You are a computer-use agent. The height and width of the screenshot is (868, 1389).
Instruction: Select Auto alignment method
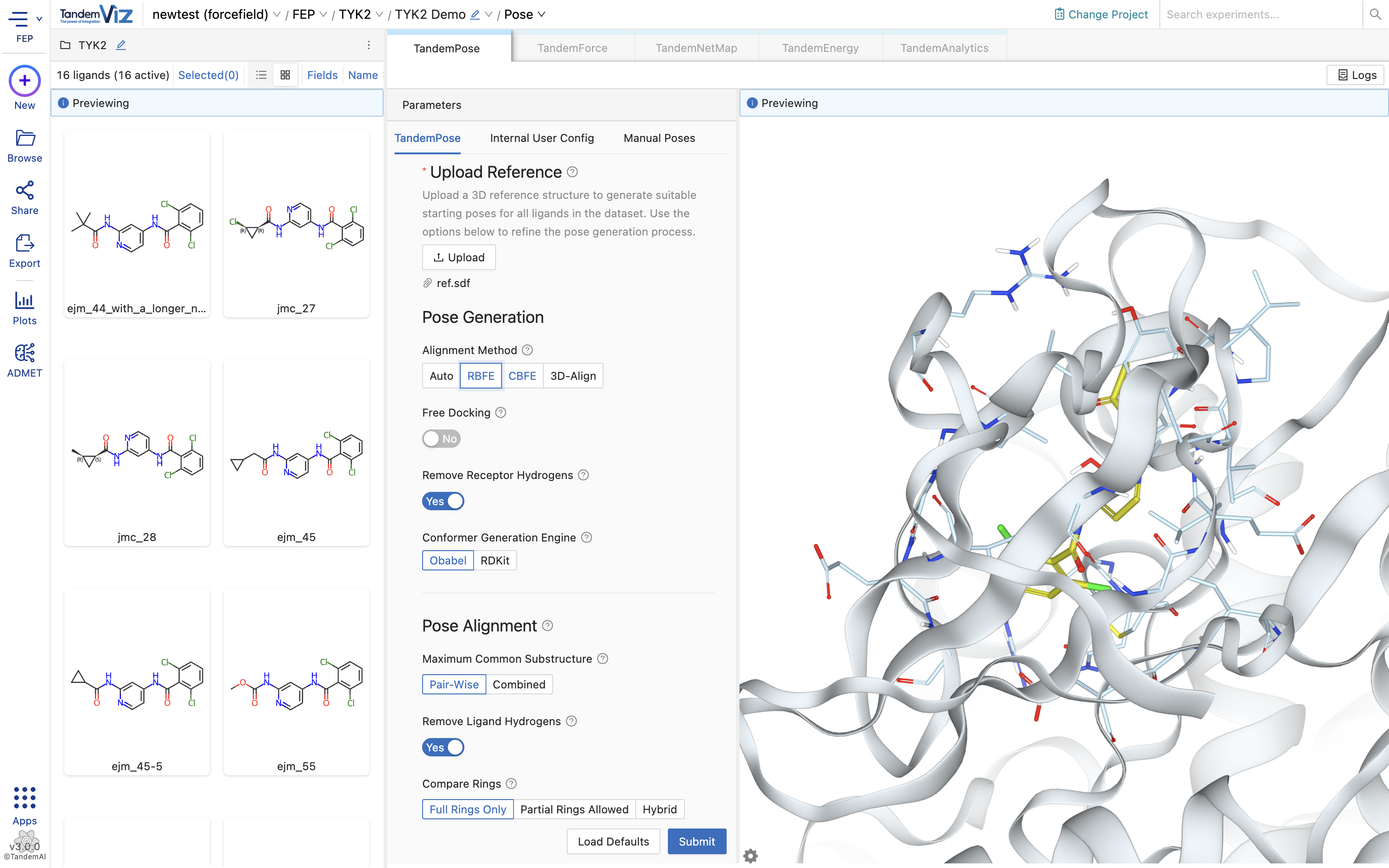441,376
